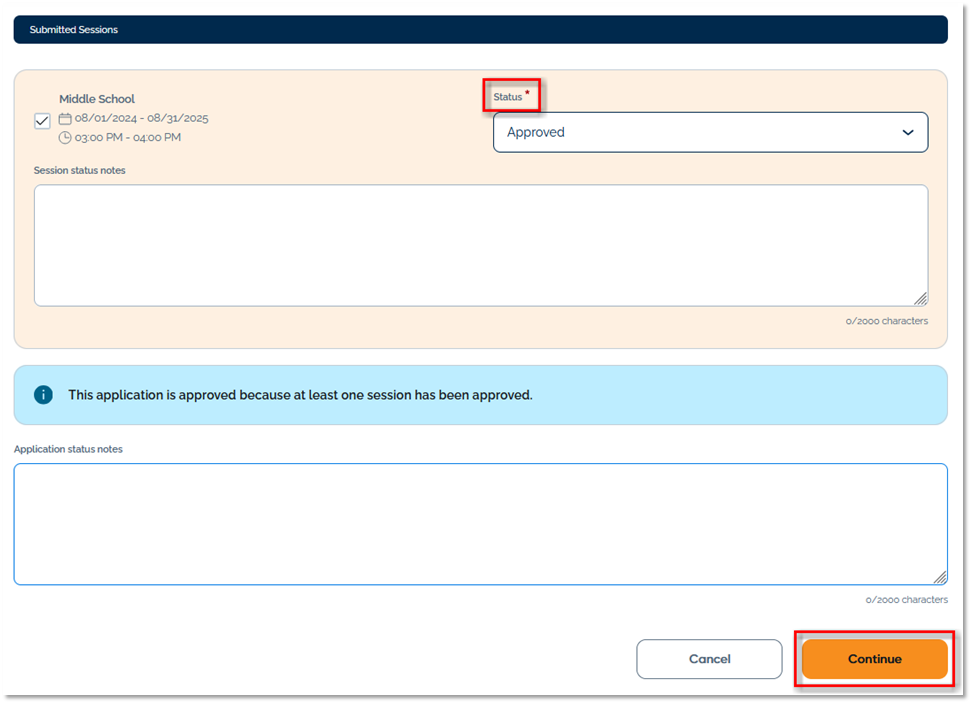Toggle the Middle School session checkbox
The image size is (972, 704).
click(x=42, y=121)
